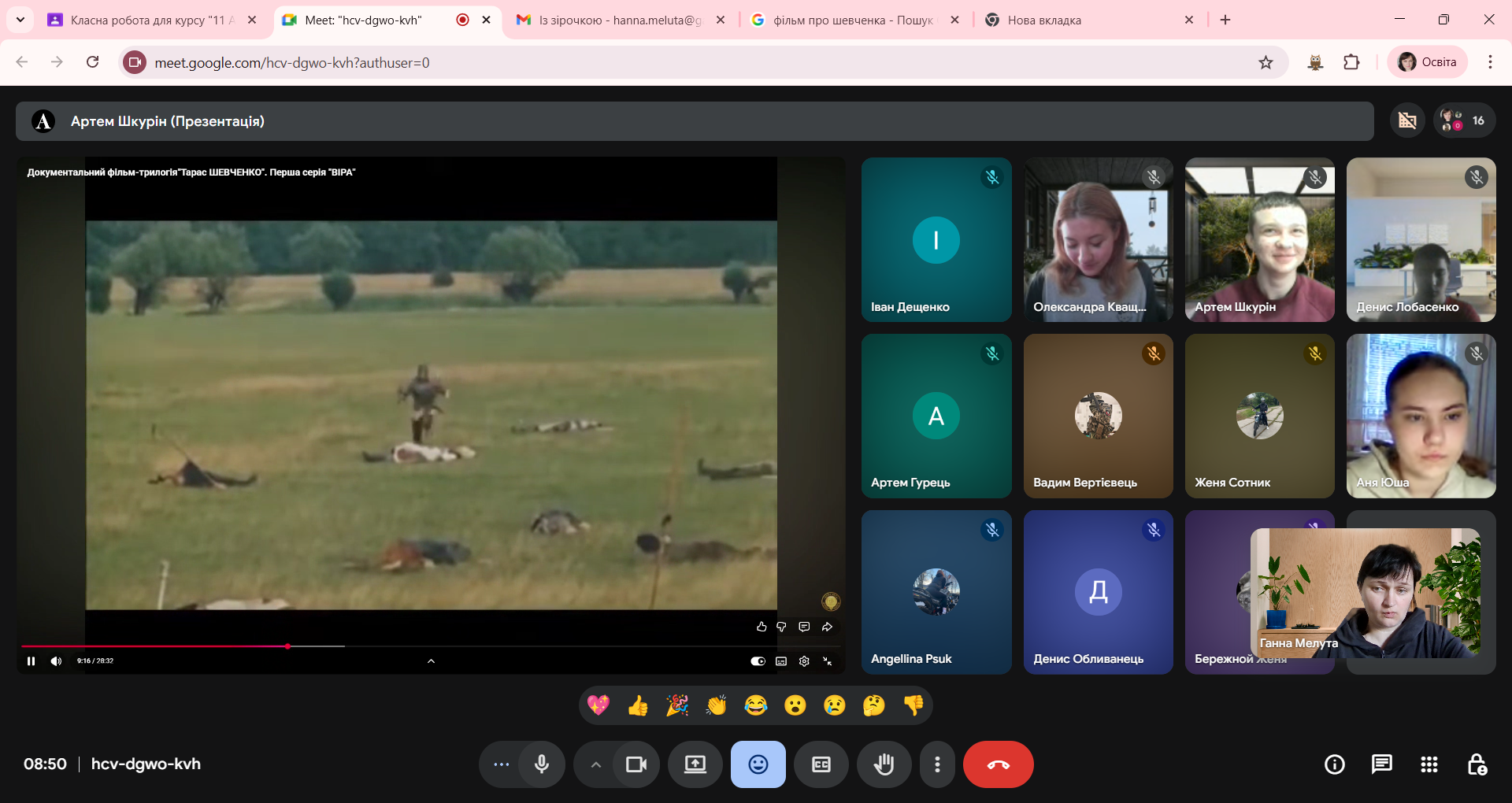This screenshot has height=803, width=1512.
Task: Toggle your camera in Meet
Action: pyautogui.click(x=636, y=764)
